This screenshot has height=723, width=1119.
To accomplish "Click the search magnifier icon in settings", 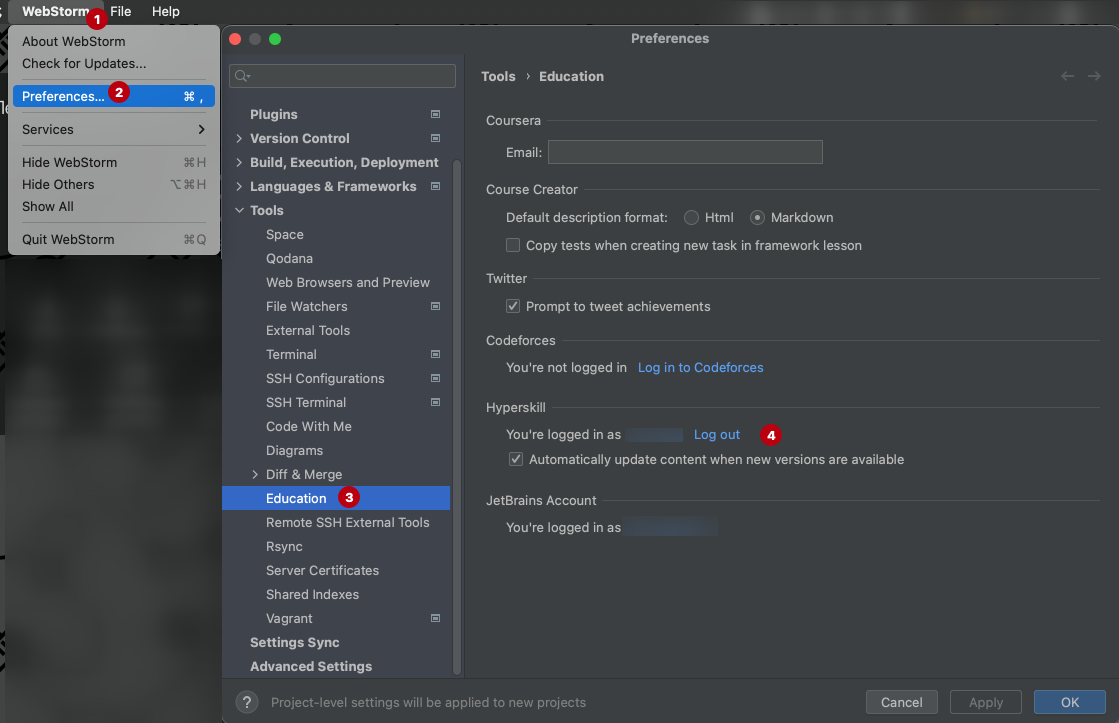I will coord(243,76).
